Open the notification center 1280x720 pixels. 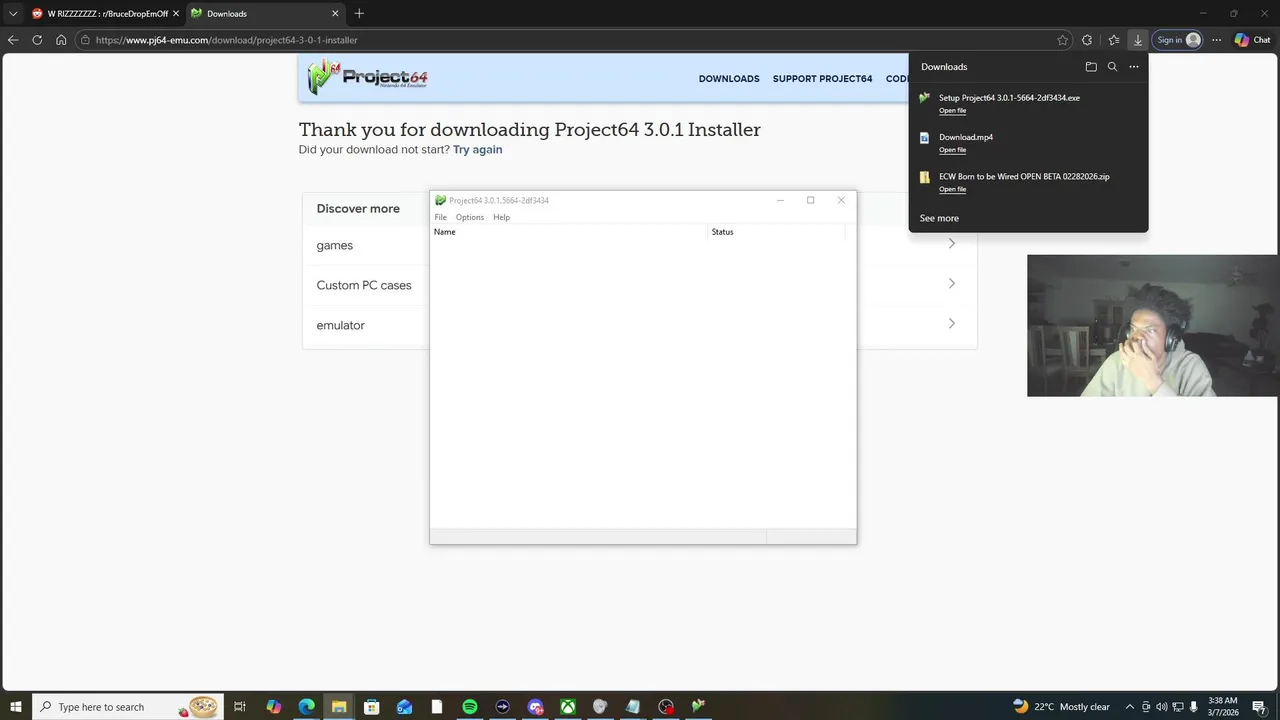[x=1260, y=708]
